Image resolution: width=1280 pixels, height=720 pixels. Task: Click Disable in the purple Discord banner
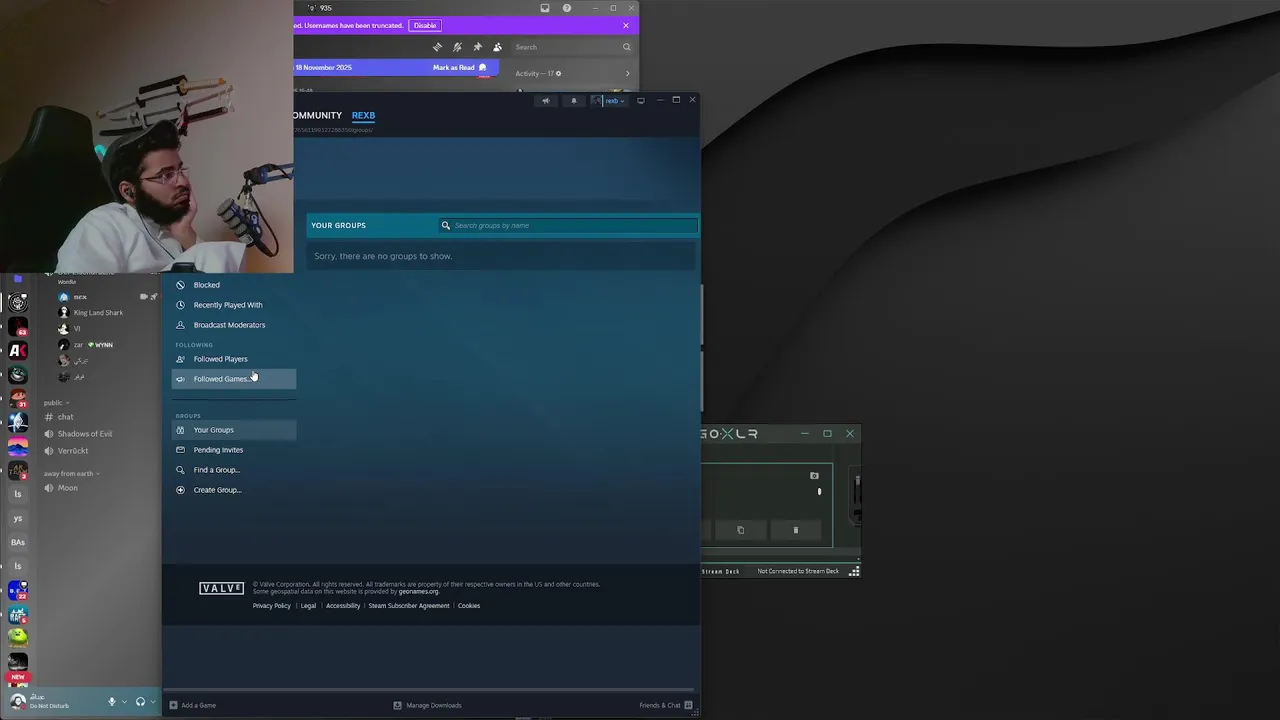click(x=424, y=25)
